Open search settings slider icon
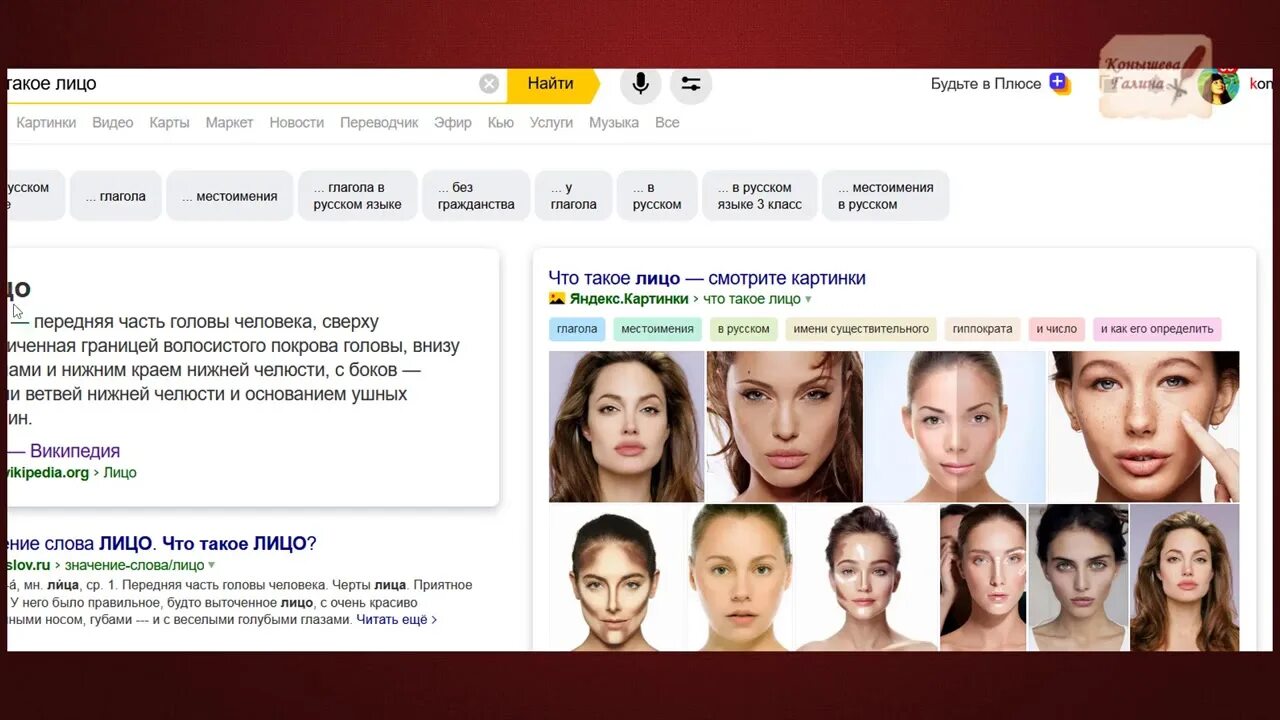Screen dimensions: 1280x720 (691, 84)
